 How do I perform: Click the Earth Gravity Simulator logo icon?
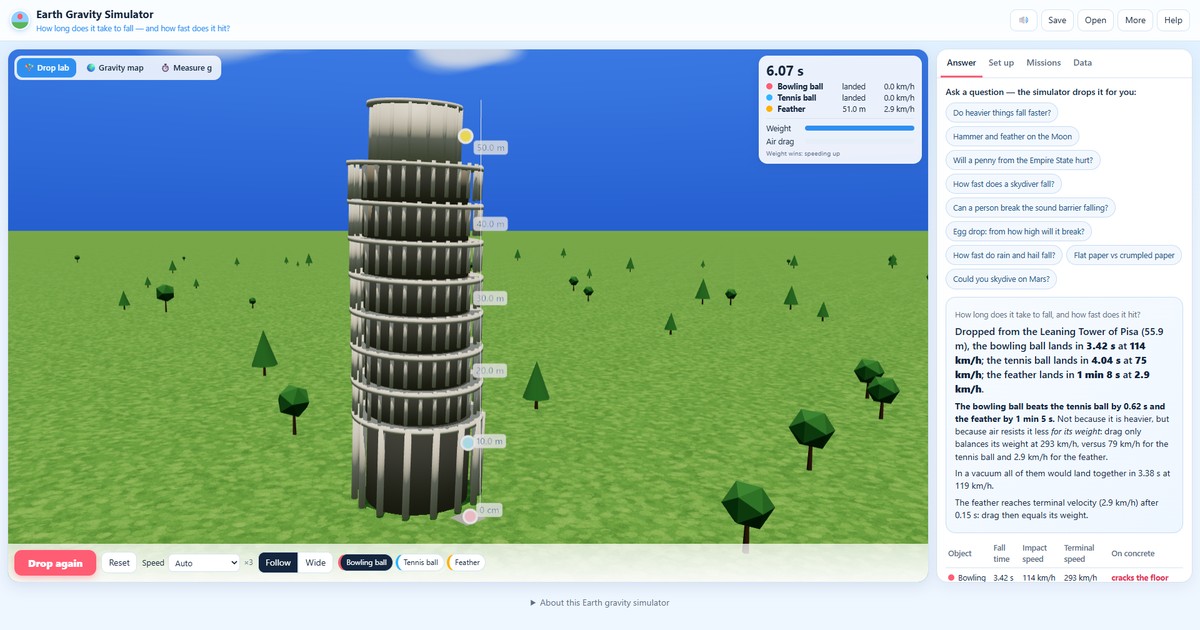pyautogui.click(x=20, y=20)
